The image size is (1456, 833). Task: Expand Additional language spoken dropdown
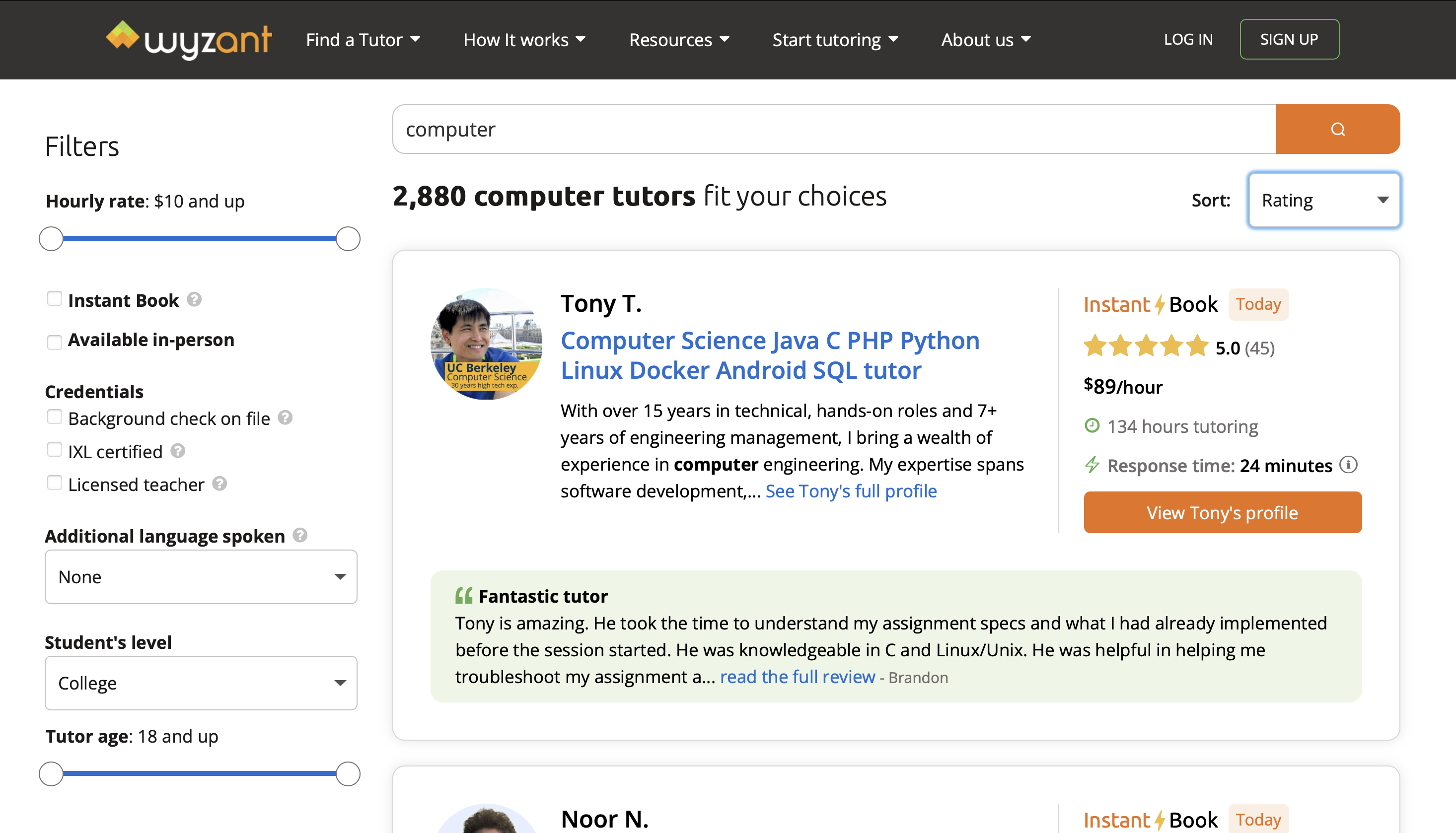click(201, 577)
